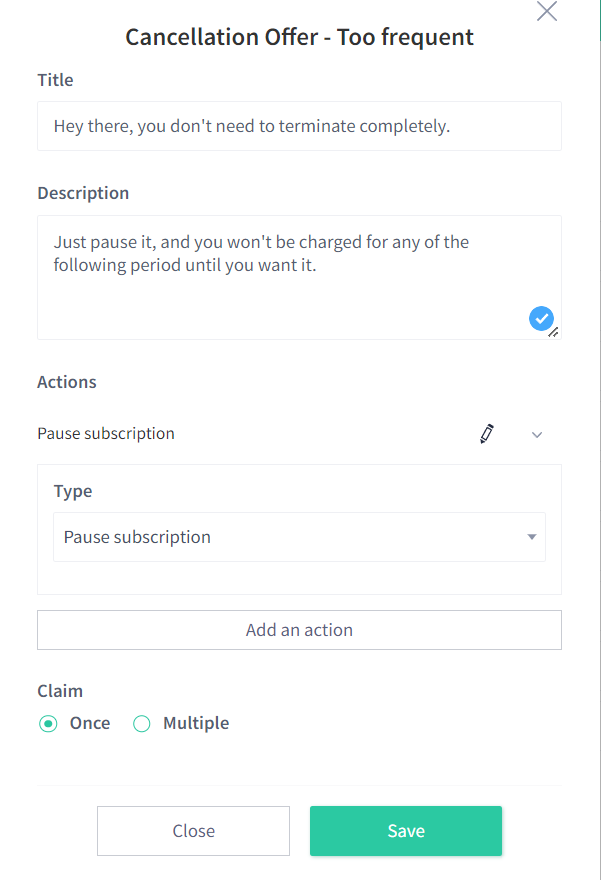Image resolution: width=601 pixels, height=880 pixels.
Task: Click the Description field label
Action: click(83, 193)
